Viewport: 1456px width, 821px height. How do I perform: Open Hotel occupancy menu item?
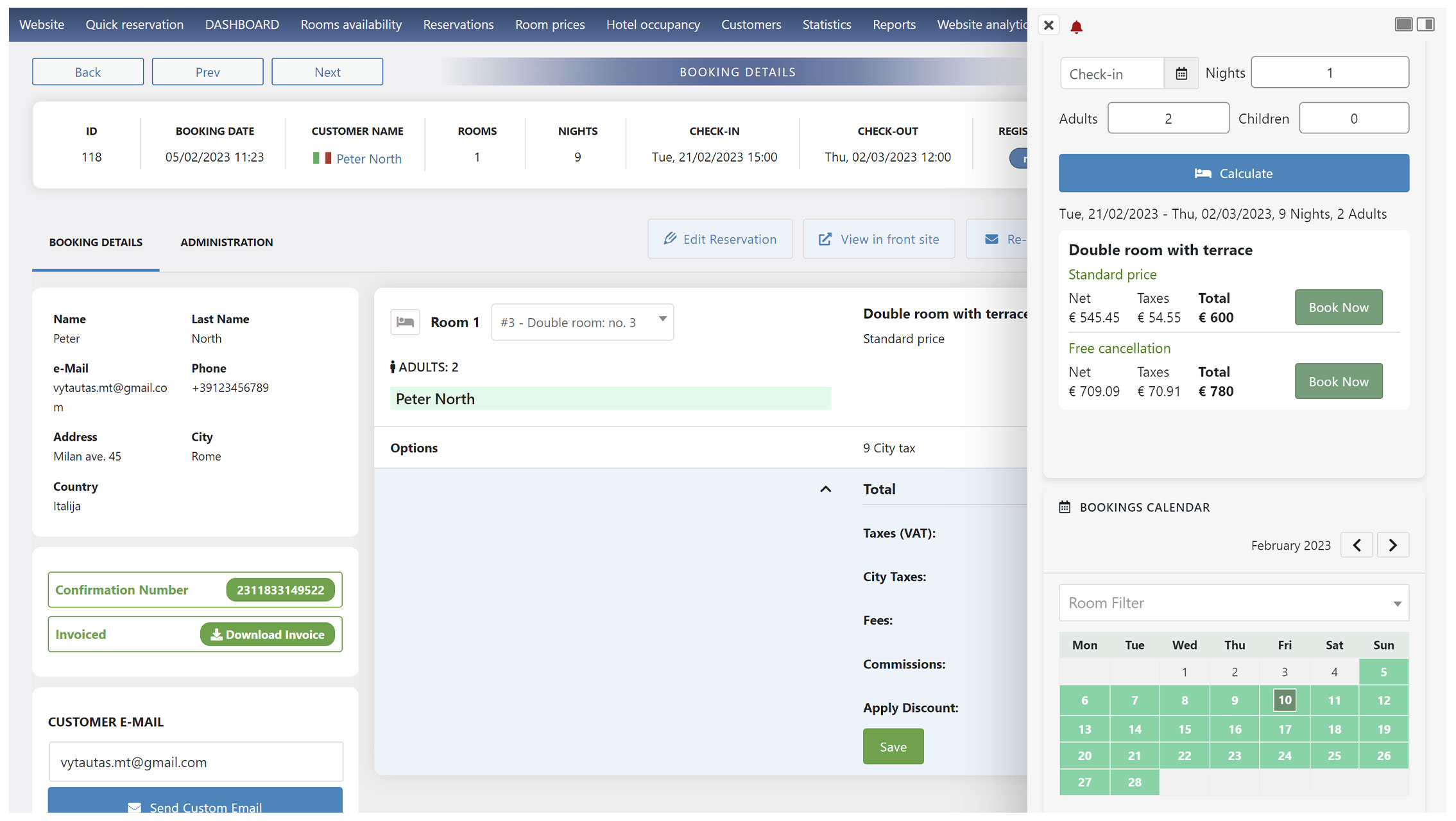[653, 24]
